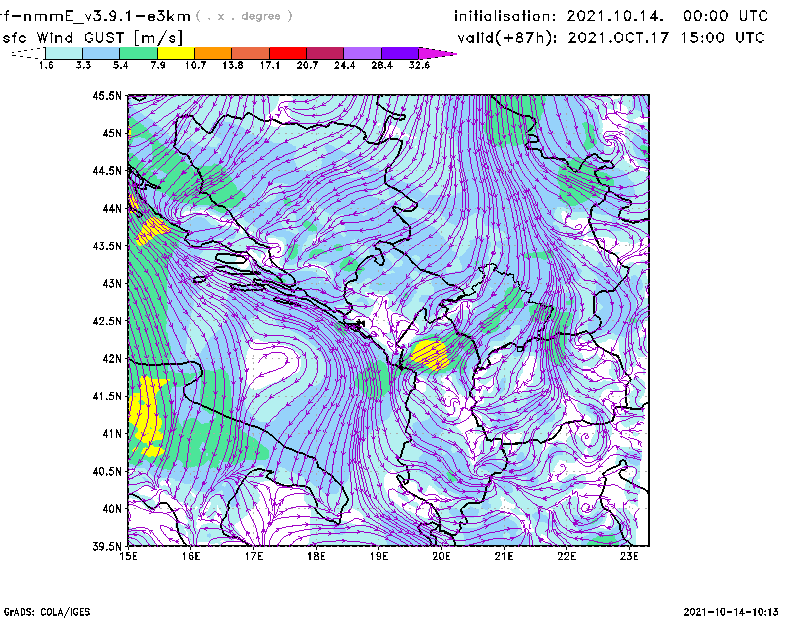Screen dimensions: 800x618
Task: Click the 39.5N latitude label
Action: pyautogui.click(x=107, y=546)
